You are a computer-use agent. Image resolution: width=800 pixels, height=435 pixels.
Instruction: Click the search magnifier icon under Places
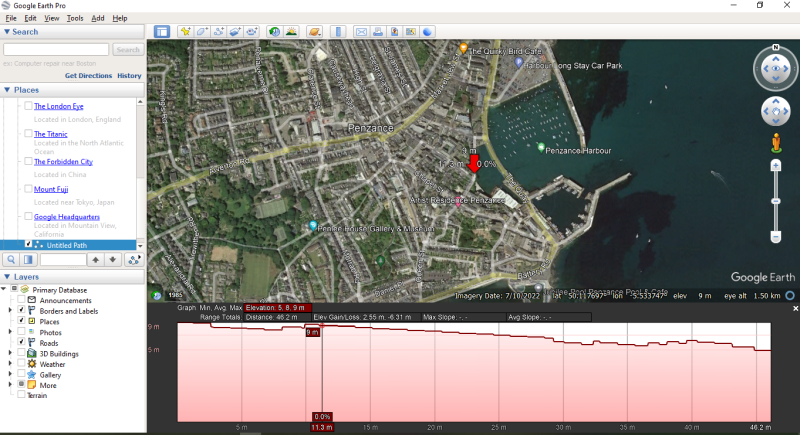[x=11, y=260]
